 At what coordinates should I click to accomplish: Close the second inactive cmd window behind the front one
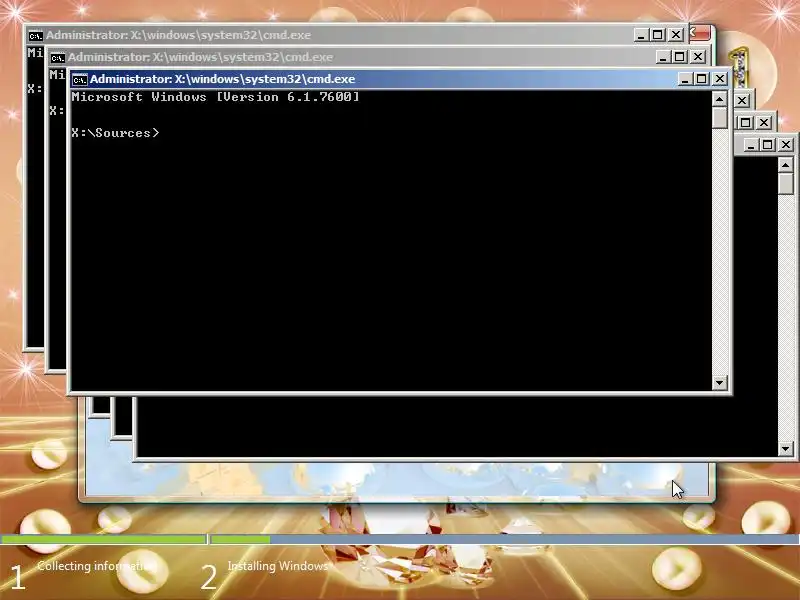point(698,57)
